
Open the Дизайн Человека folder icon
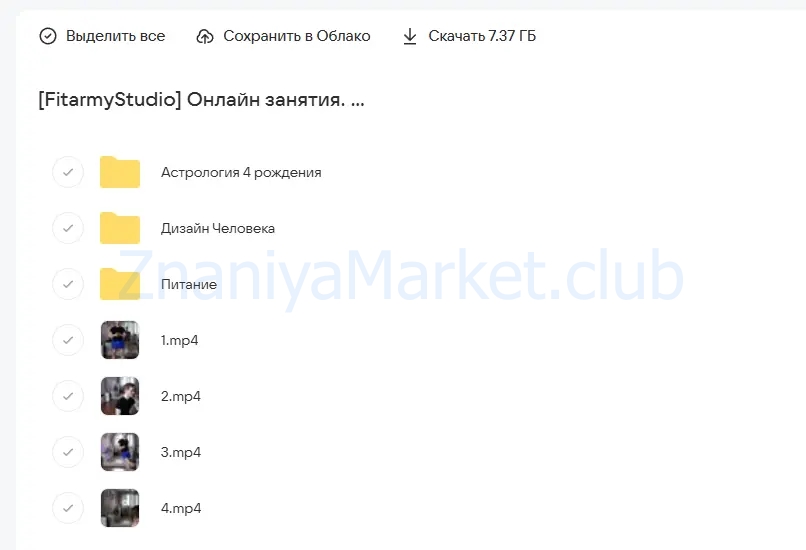click(x=120, y=228)
